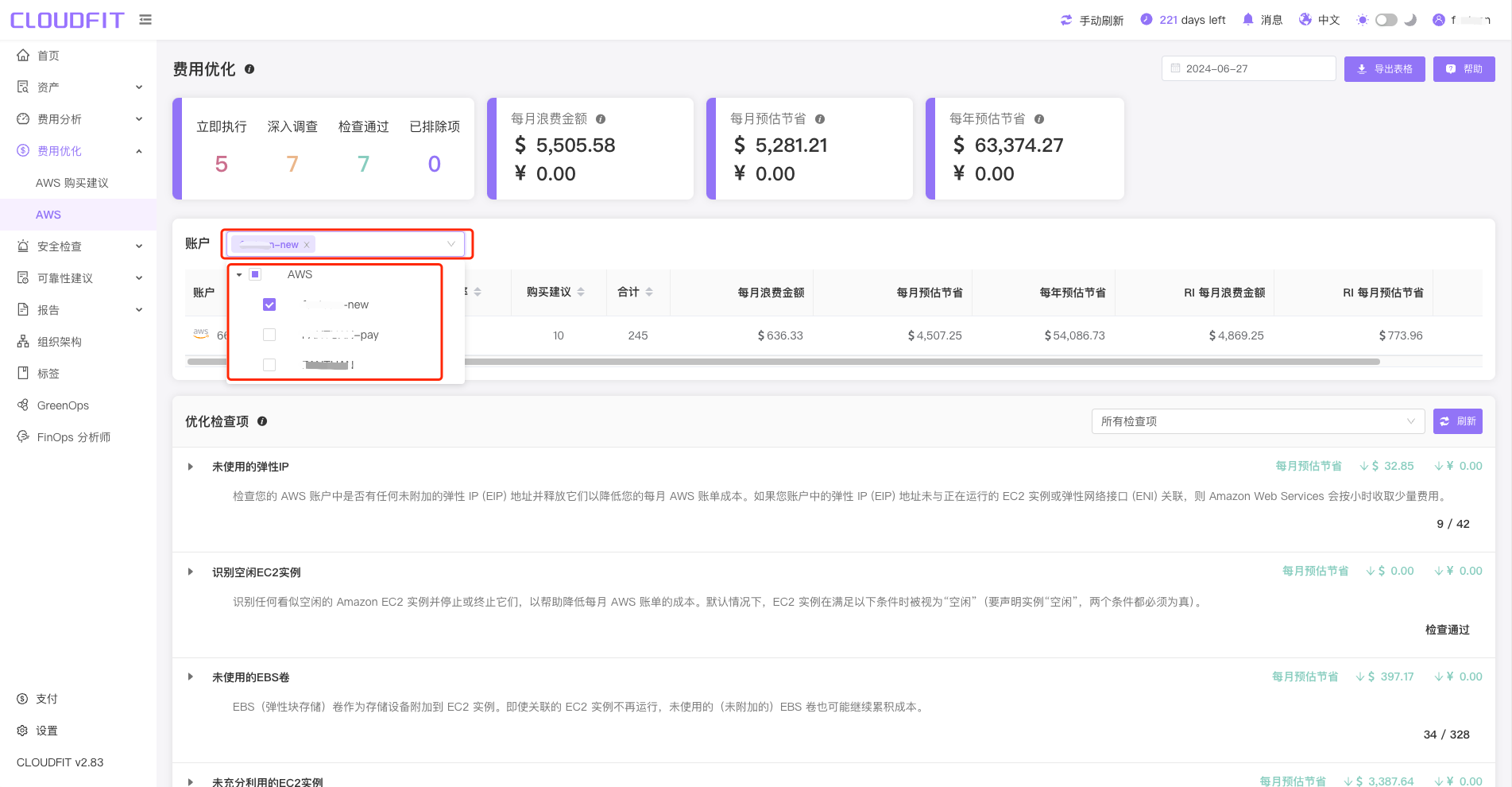Click info icon beside 每月预估节省 card

[x=820, y=119]
